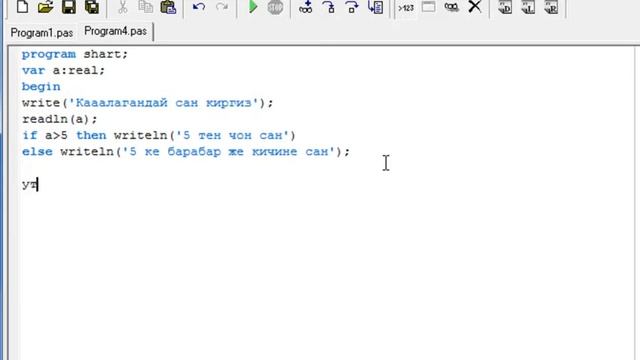
Task: Copy selection with Copy icon
Action: coord(145,7)
